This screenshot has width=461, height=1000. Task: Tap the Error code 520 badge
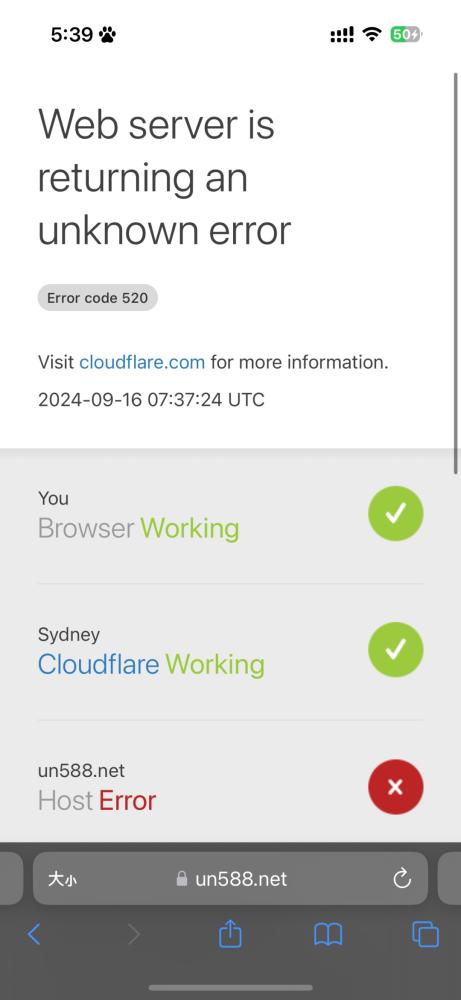coord(98,298)
